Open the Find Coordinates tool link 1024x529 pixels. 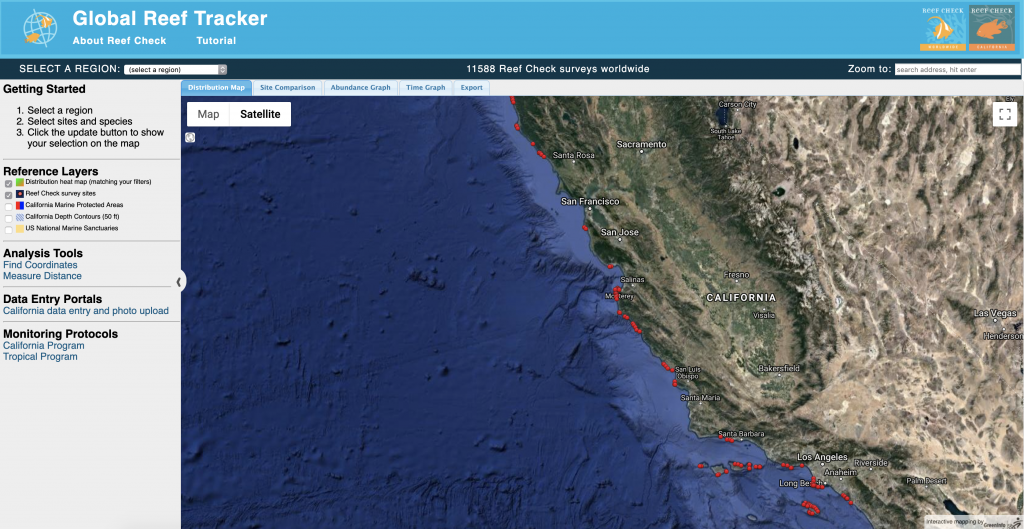point(40,265)
